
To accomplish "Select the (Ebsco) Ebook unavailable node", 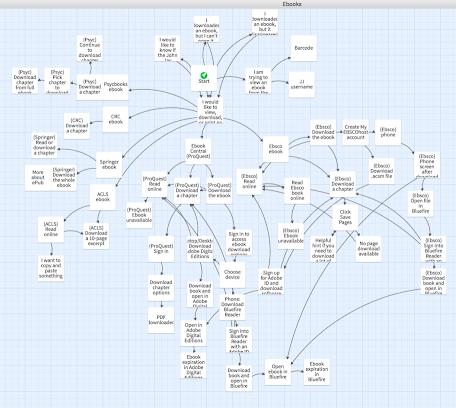I will [291, 236].
